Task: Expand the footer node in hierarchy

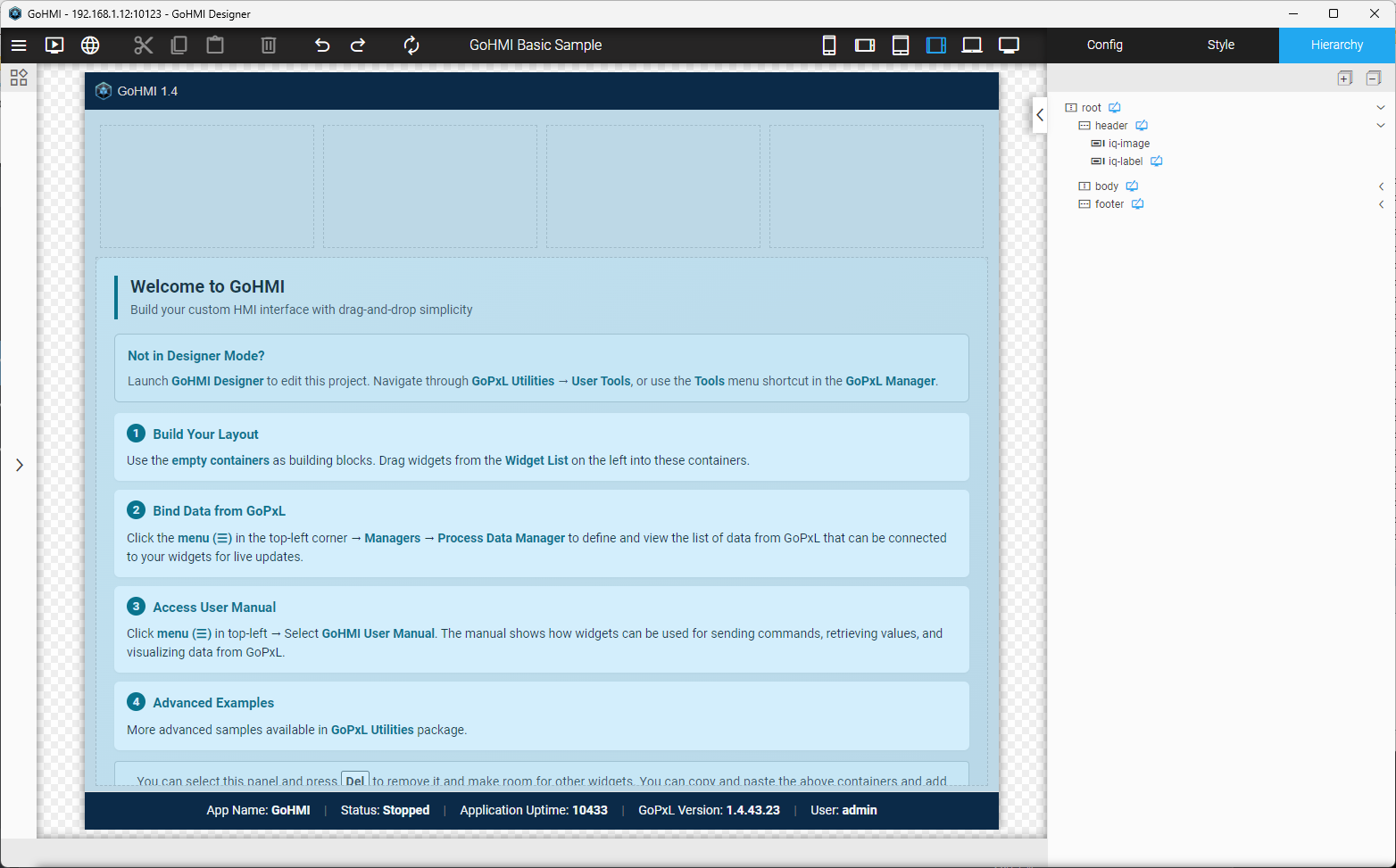Action: click(x=1381, y=204)
